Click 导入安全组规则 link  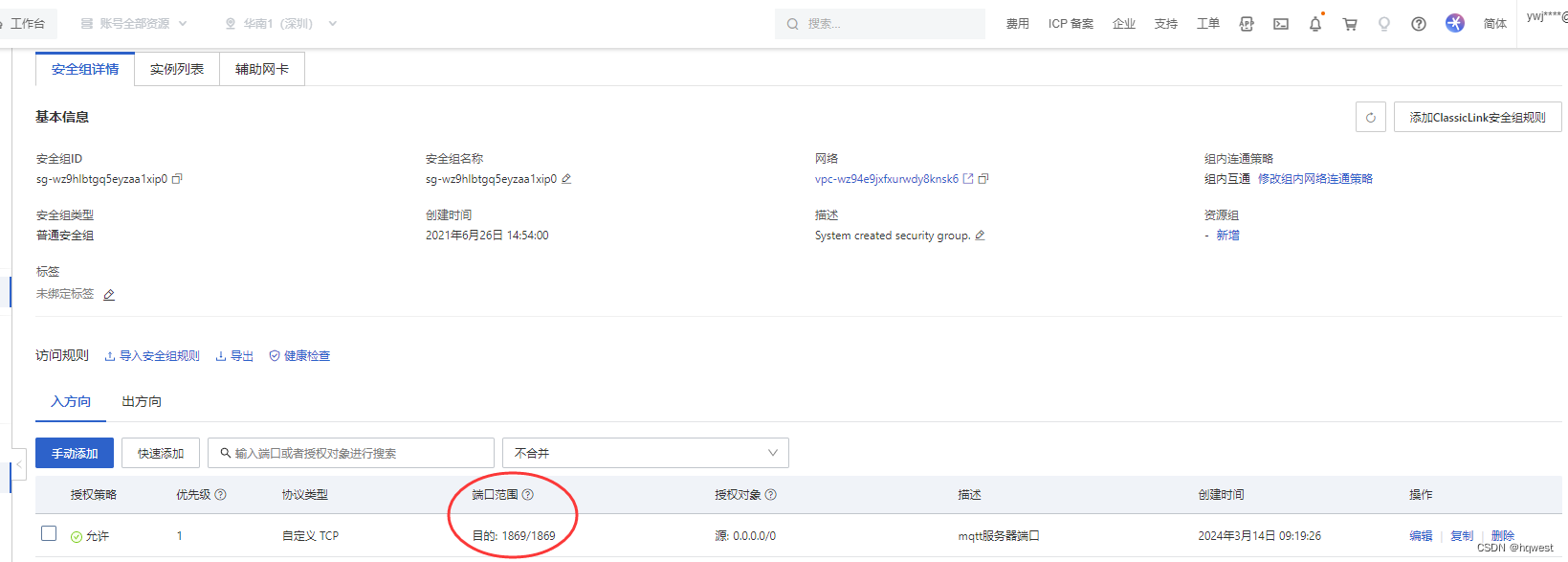152,356
